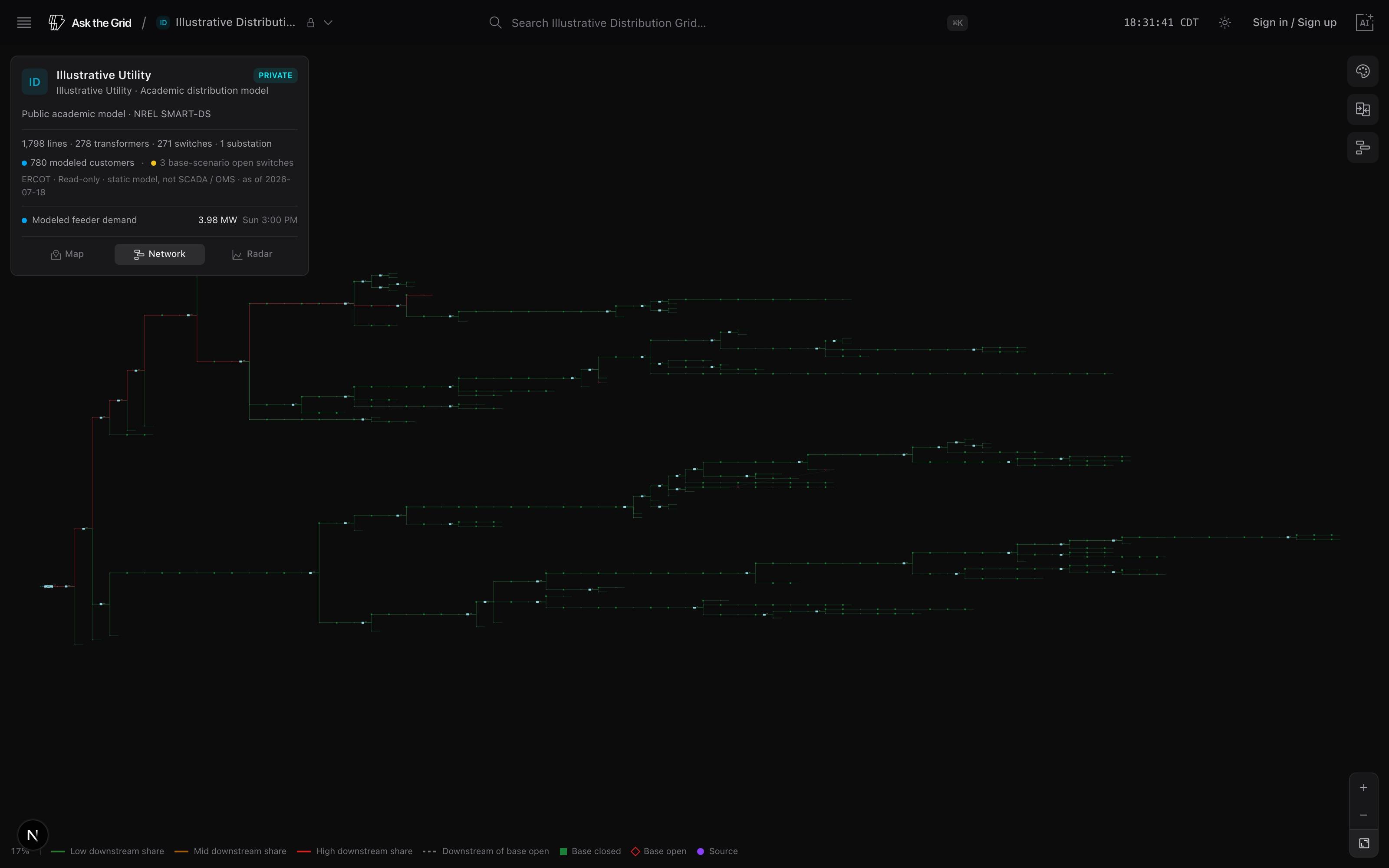Image resolution: width=1389 pixels, height=868 pixels.
Task: Click the Mid downstream share legend
Action: [230, 852]
